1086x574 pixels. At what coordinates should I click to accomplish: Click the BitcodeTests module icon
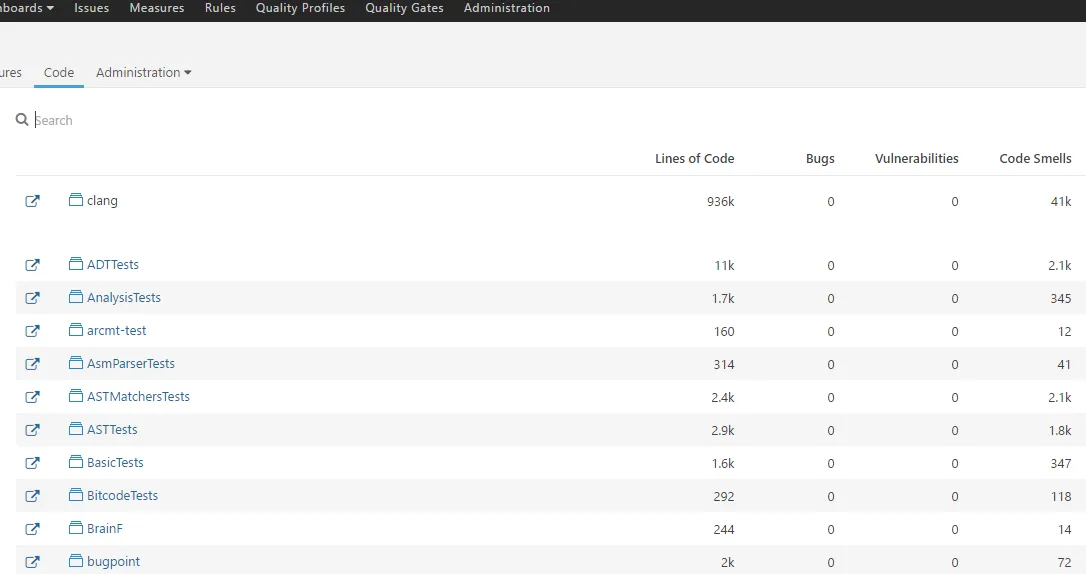(75, 495)
